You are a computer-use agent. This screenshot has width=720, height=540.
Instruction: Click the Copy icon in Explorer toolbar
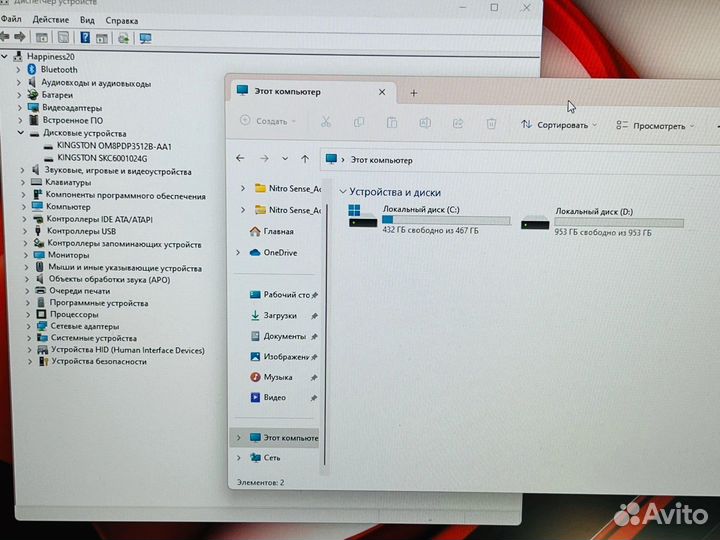359,122
